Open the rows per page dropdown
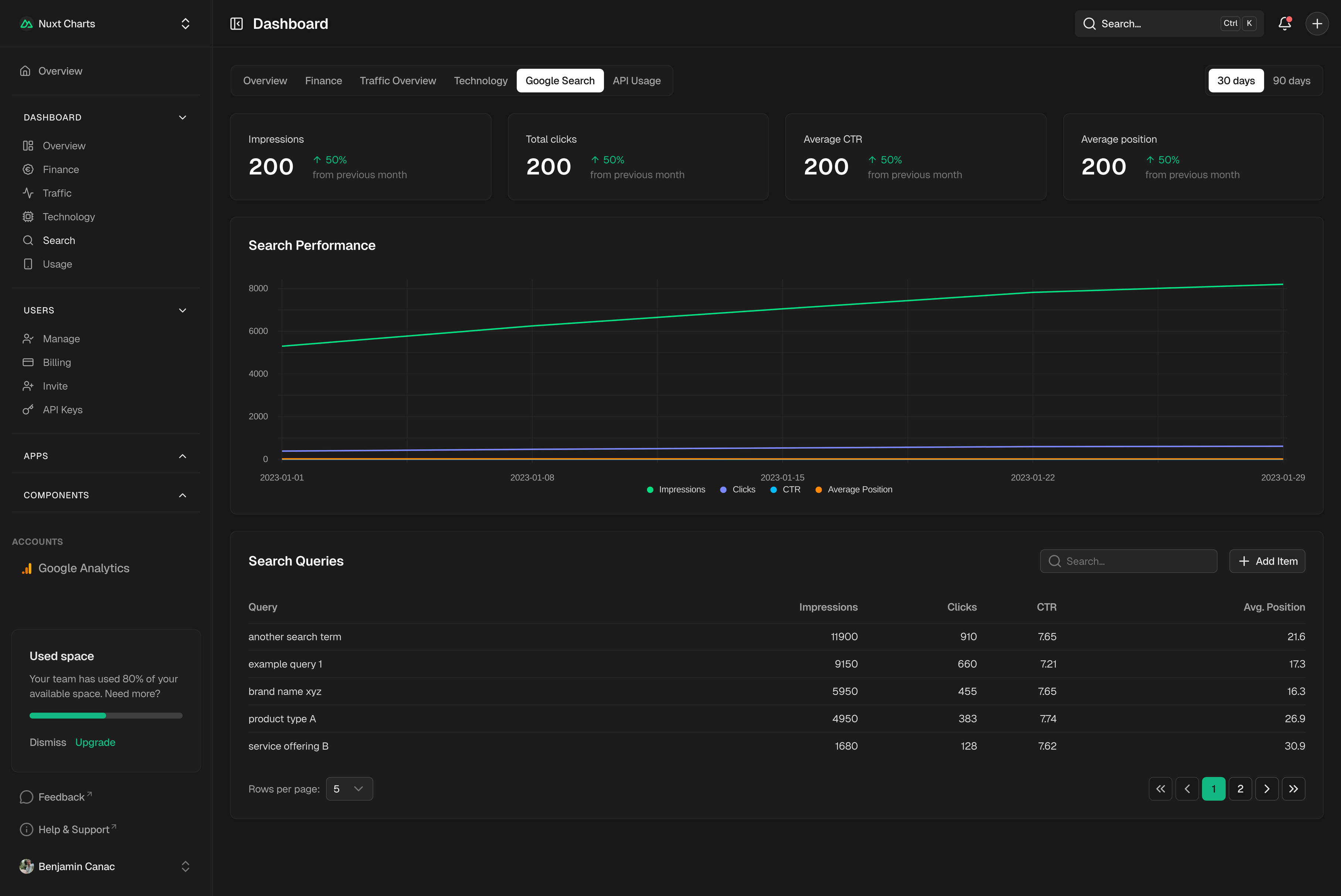 click(349, 788)
